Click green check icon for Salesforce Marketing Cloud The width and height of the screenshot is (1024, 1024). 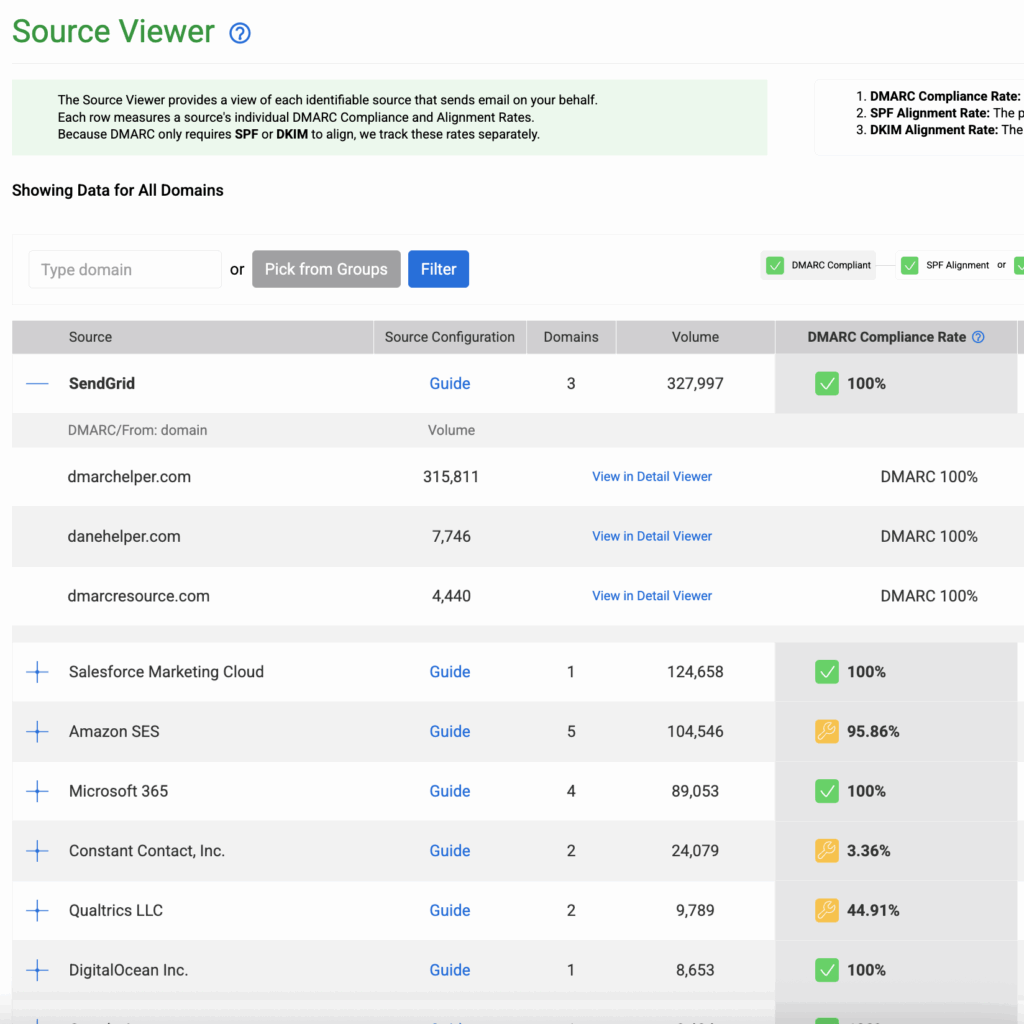(827, 671)
